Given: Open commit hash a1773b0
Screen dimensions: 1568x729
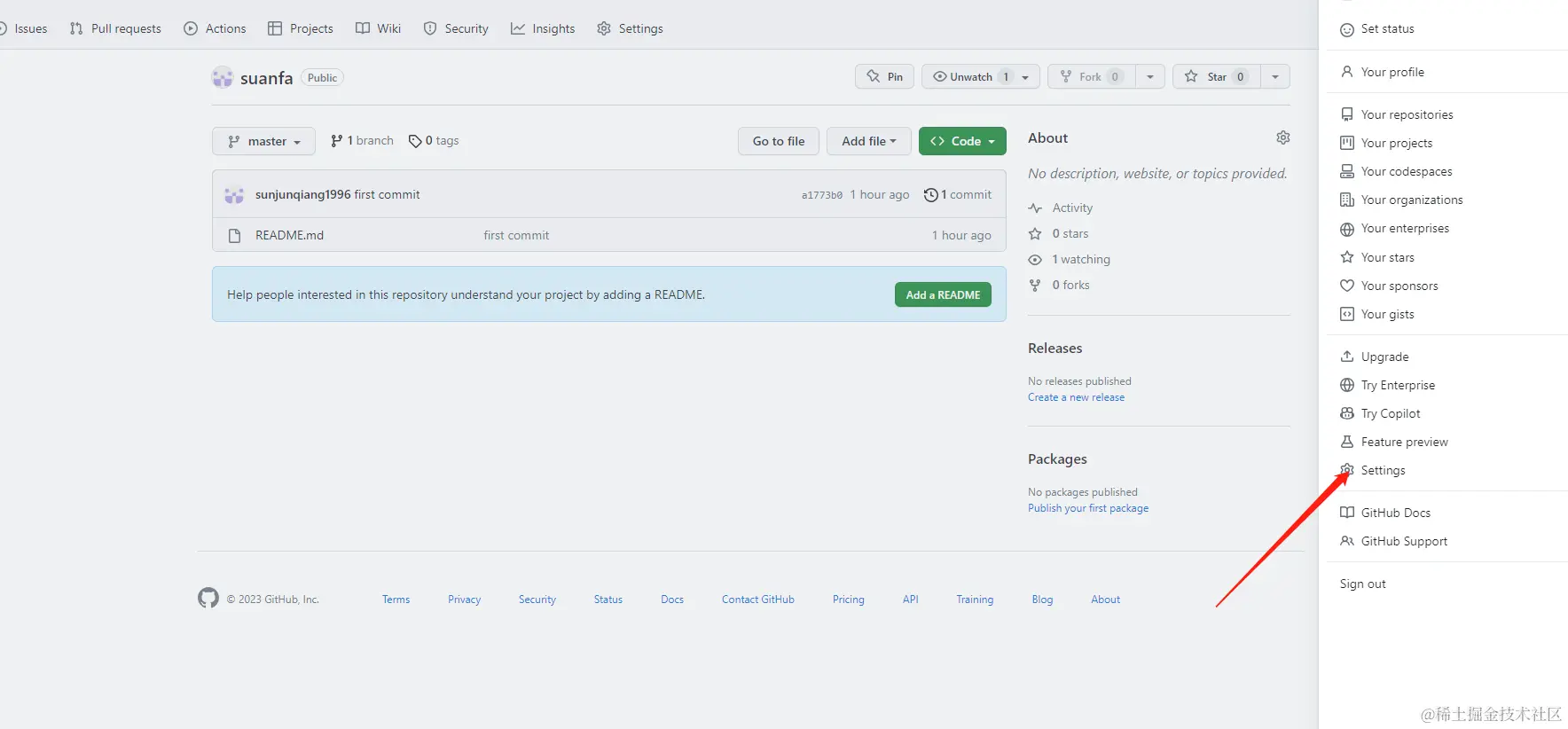Looking at the screenshot, I should coord(822,195).
